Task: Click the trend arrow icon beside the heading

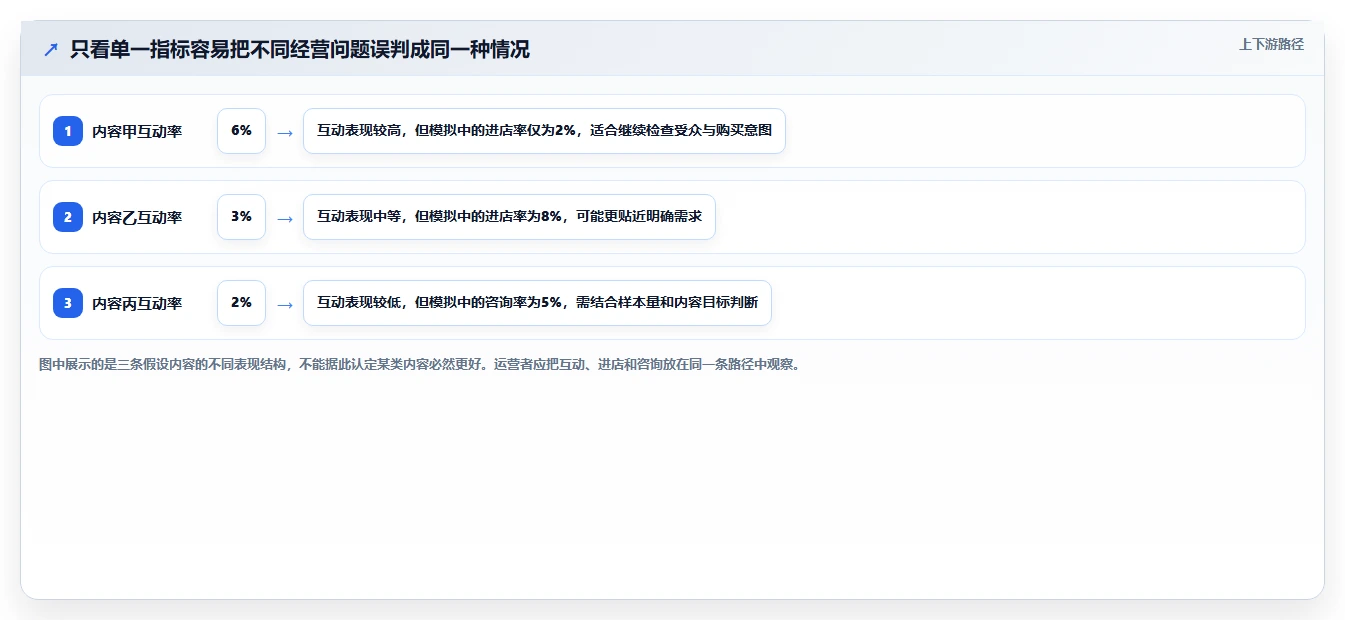Action: click(x=51, y=49)
